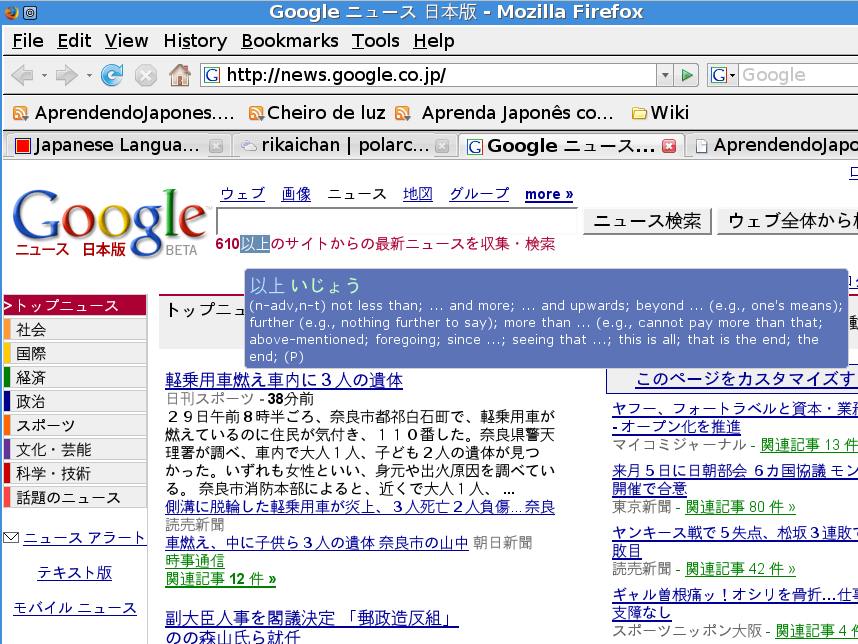The image size is (858, 644).
Task: Switch to the rikaichan tab
Action: [x=335, y=146]
